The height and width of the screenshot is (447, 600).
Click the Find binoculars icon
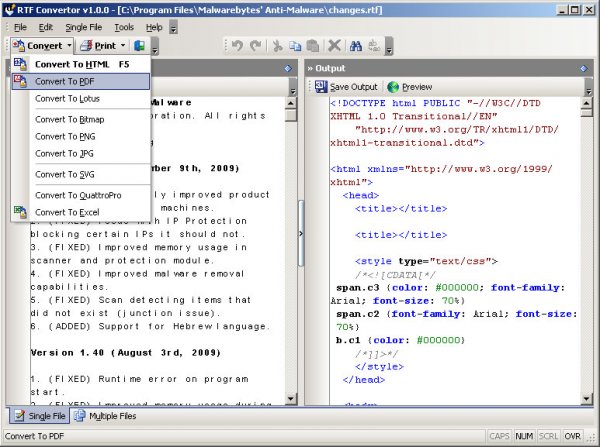(358, 46)
